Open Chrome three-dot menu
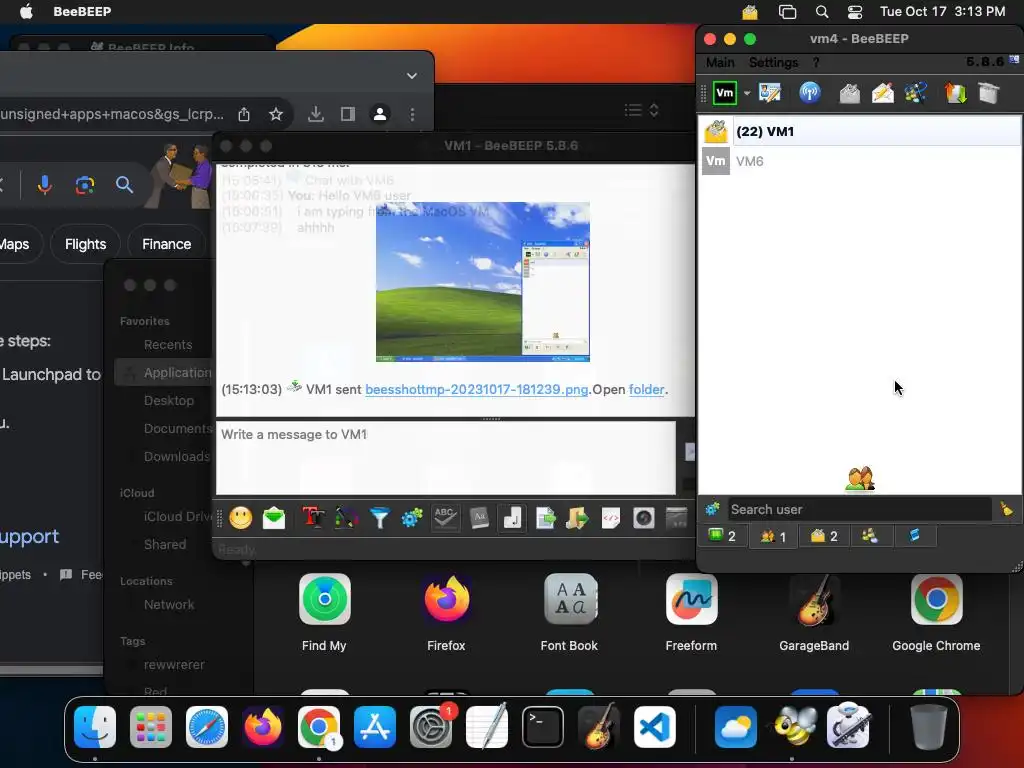Viewport: 1024px width, 768px height. [x=412, y=114]
